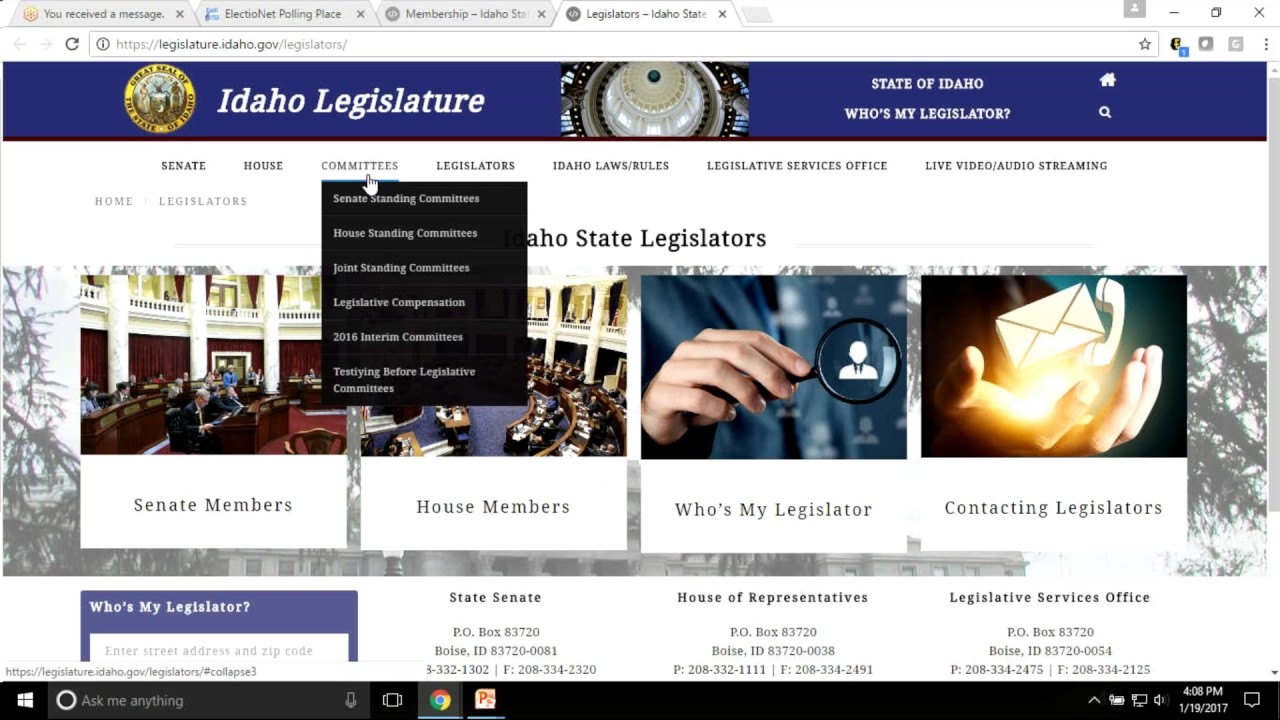1280x720 pixels.
Task: Click magnifying glass legislator image
Action: 773,367
